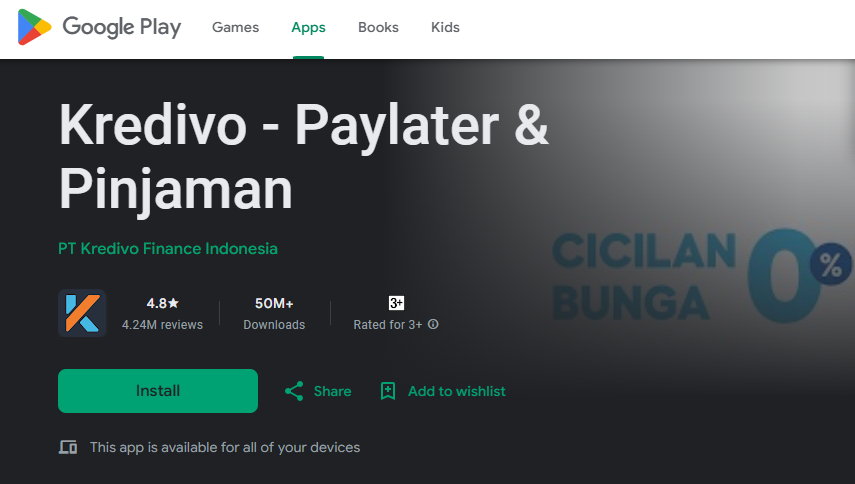Add to wishlist text link
The image size is (855, 484).
pyautogui.click(x=457, y=391)
